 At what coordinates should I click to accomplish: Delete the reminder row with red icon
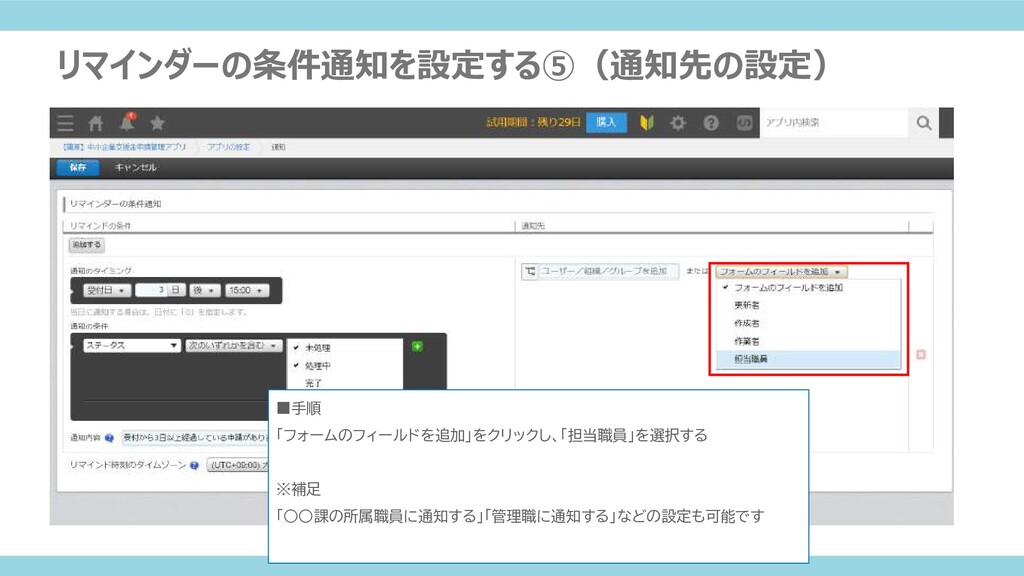(921, 355)
